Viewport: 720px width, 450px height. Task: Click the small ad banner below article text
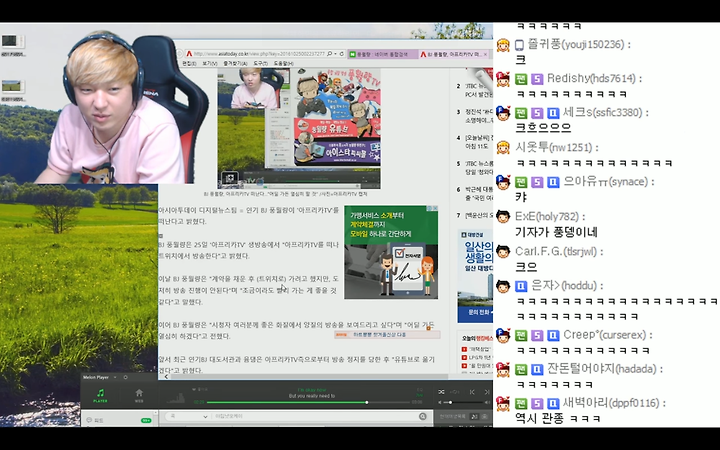(x=387, y=335)
